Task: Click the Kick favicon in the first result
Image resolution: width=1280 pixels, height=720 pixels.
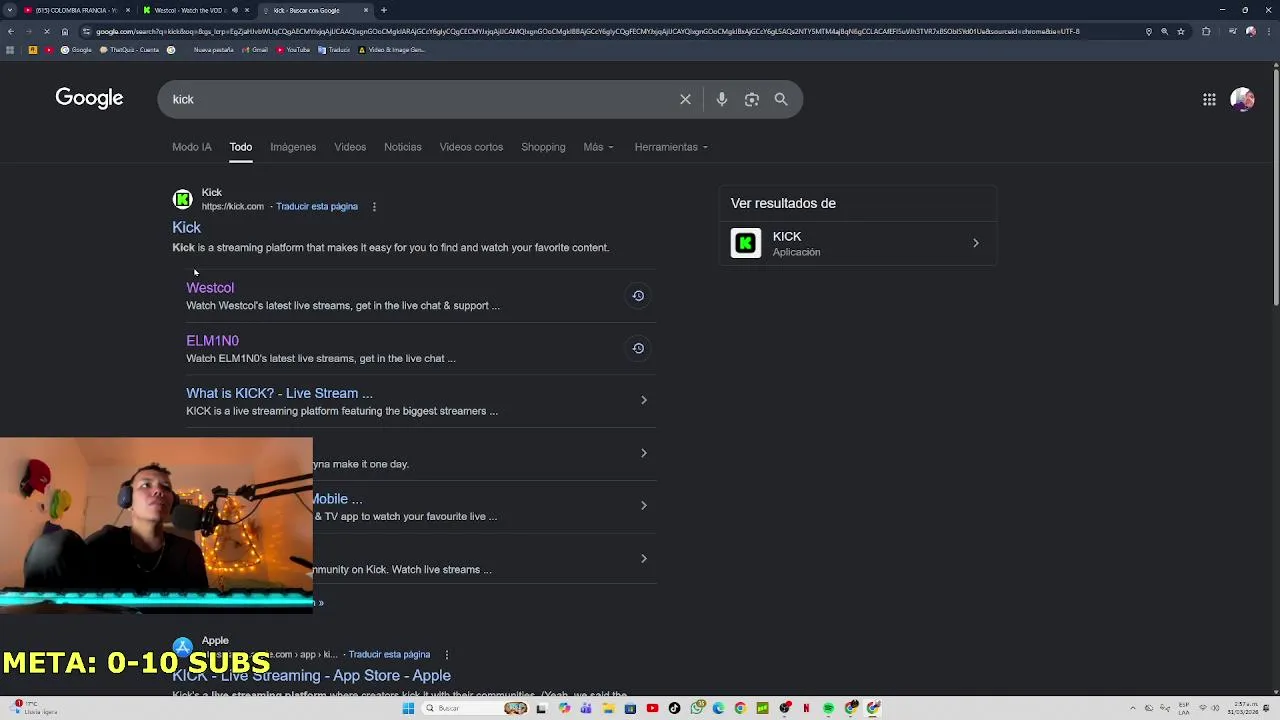Action: tap(182, 199)
